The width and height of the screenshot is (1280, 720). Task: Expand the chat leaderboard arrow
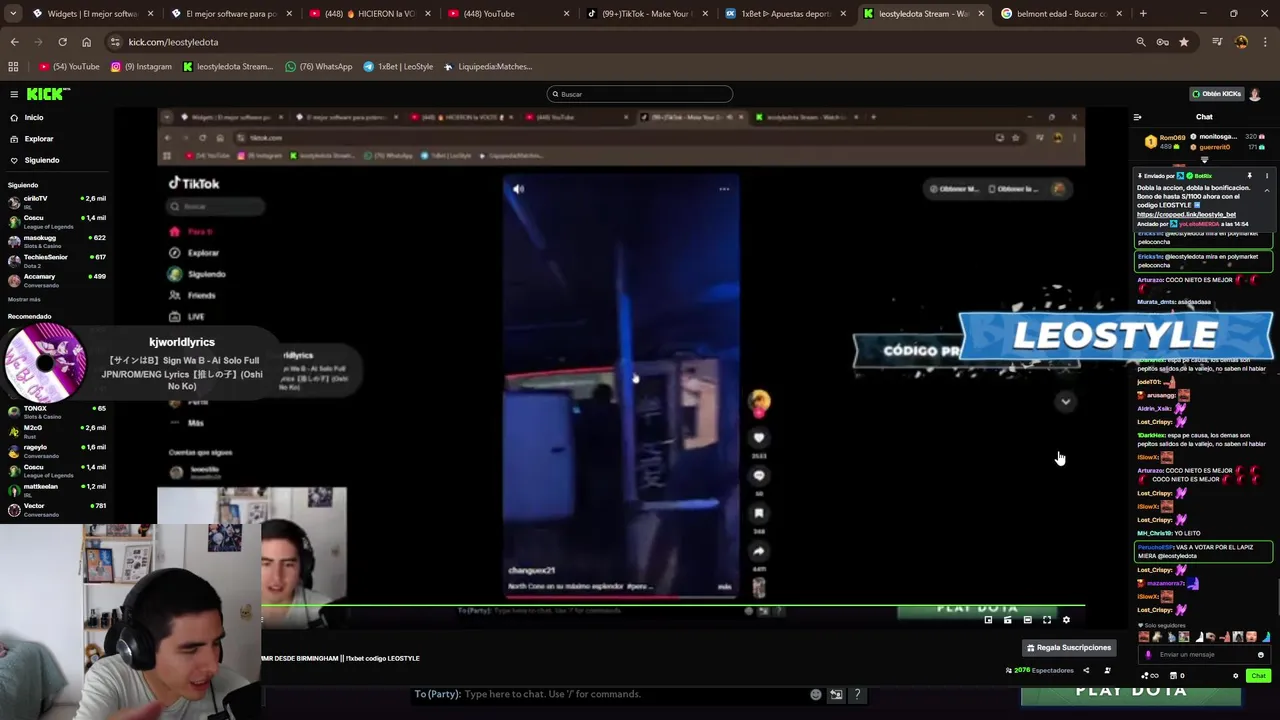tap(1204, 160)
